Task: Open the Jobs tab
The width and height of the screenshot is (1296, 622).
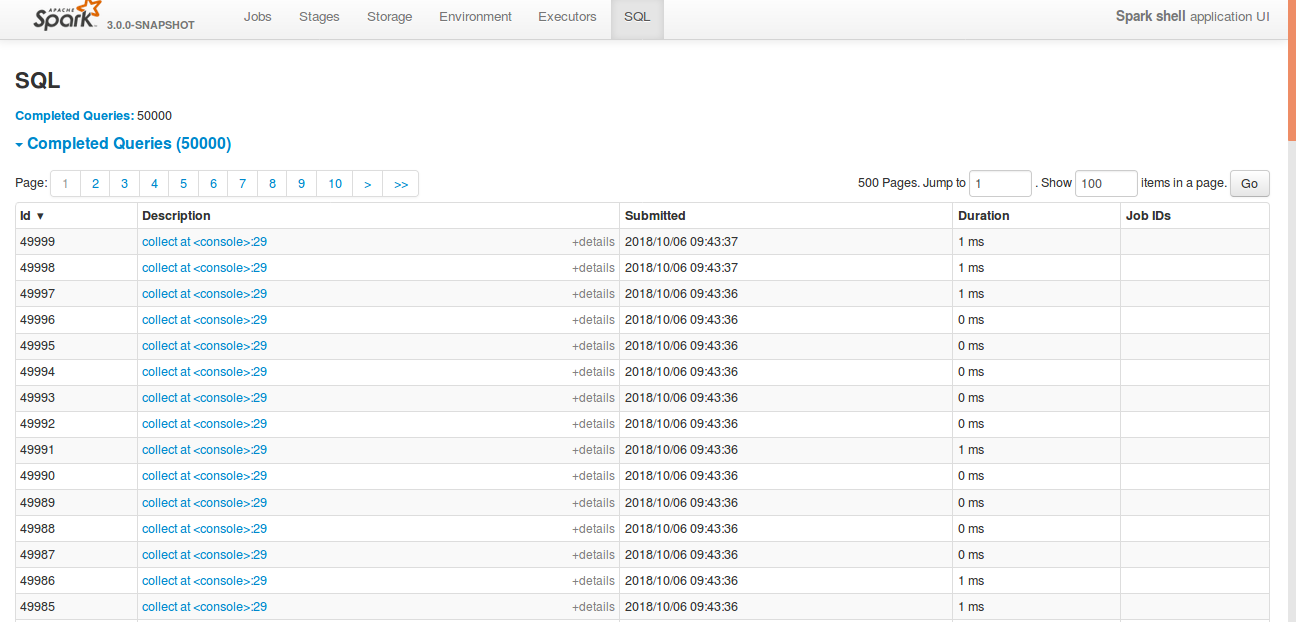Action: (258, 17)
